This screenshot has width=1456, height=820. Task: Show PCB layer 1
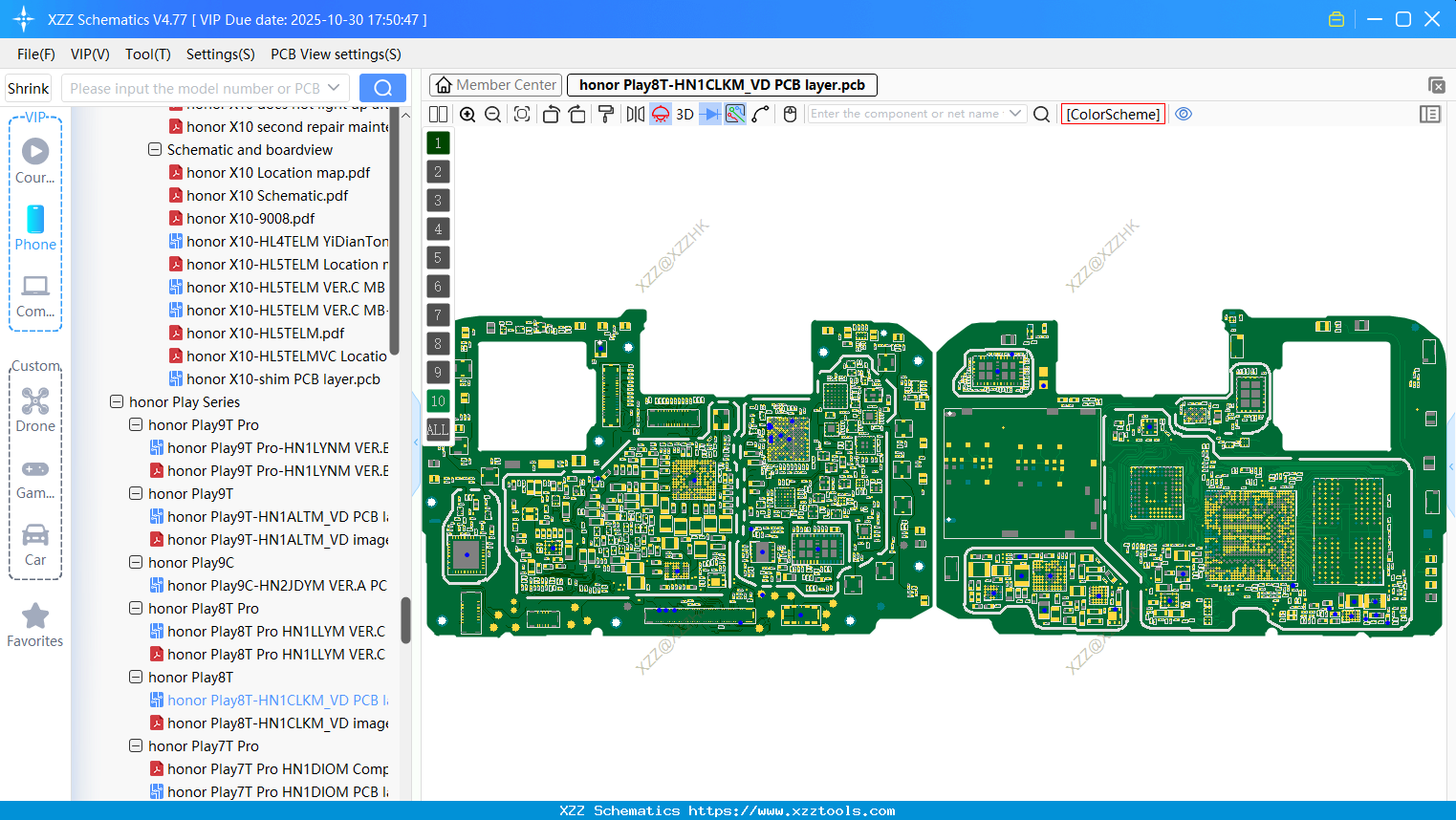pyautogui.click(x=438, y=143)
